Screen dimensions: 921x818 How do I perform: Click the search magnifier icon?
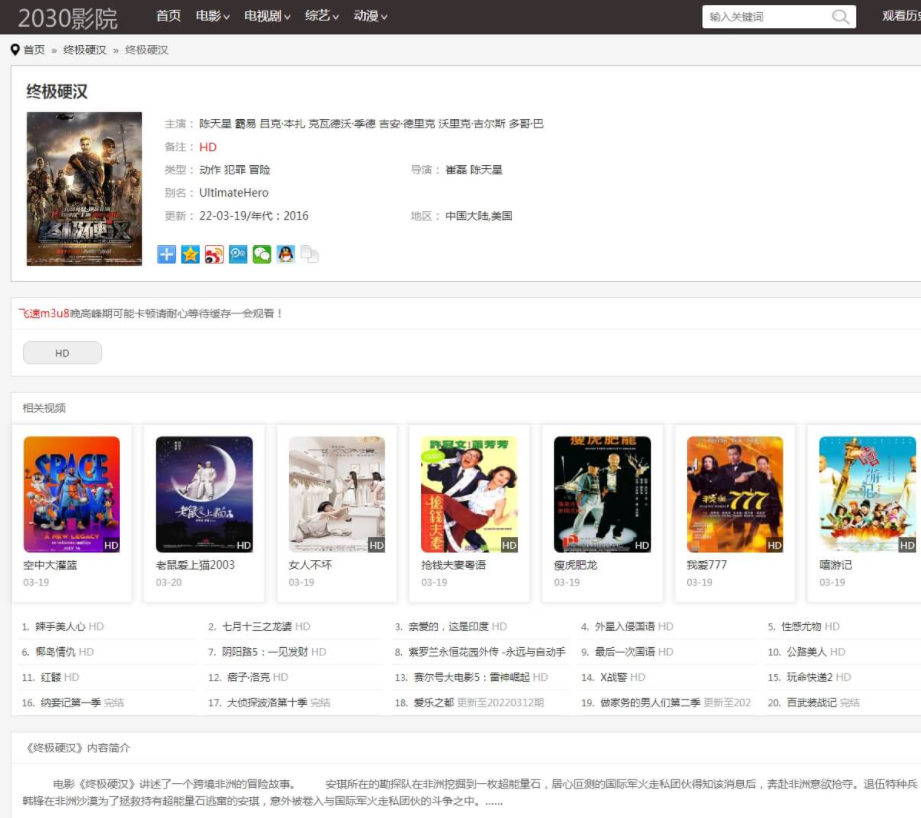[x=841, y=16]
